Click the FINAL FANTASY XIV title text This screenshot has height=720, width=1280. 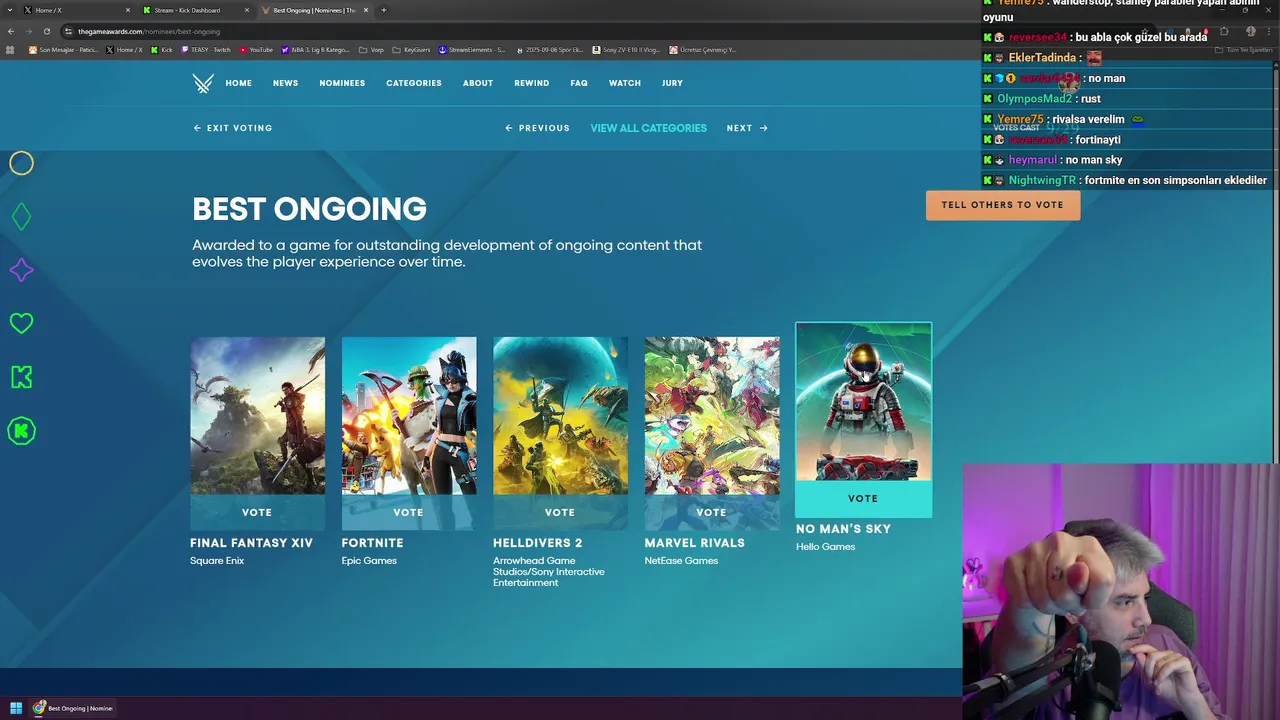pyautogui.click(x=251, y=543)
